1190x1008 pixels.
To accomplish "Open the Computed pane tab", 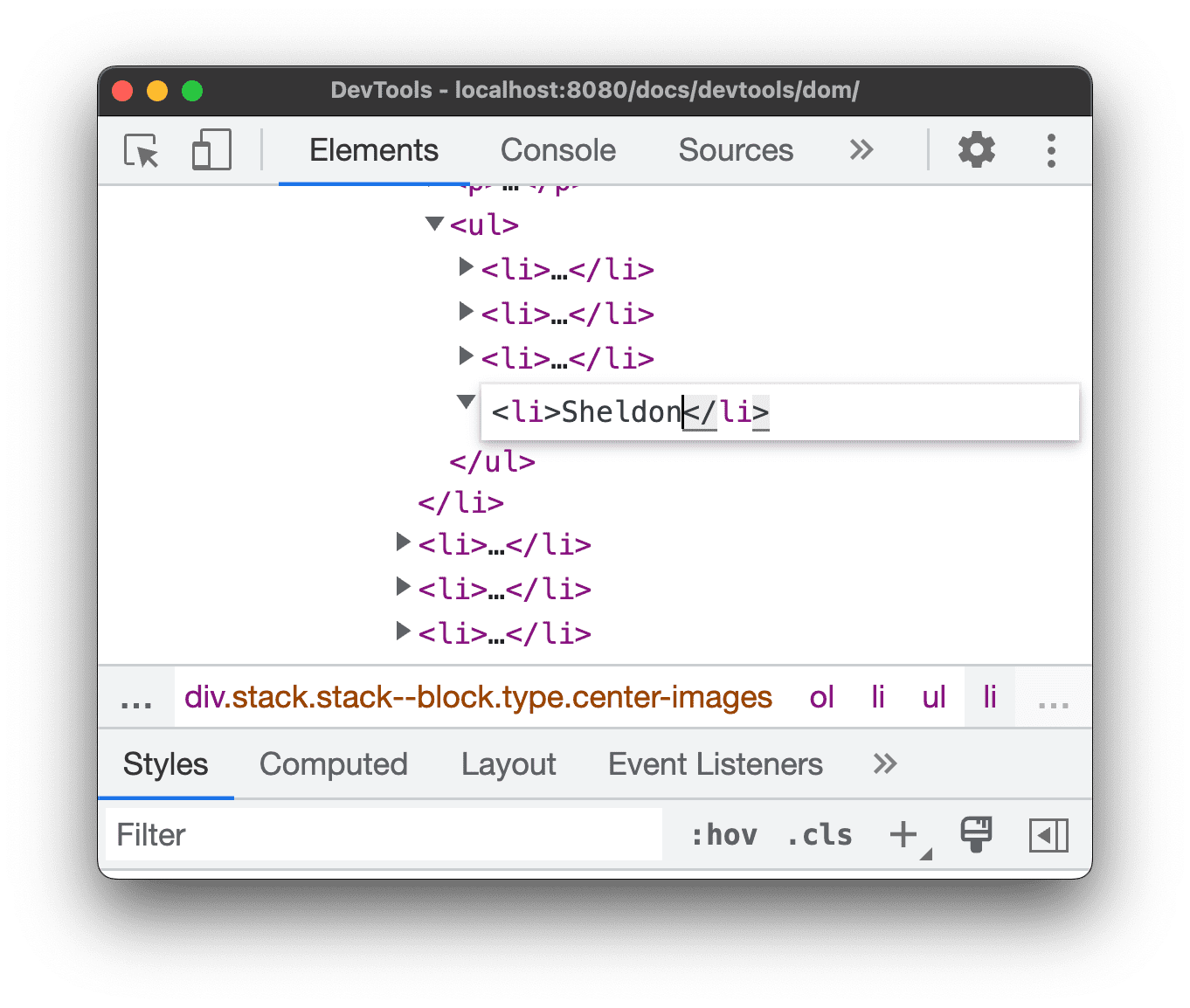I will click(x=333, y=764).
